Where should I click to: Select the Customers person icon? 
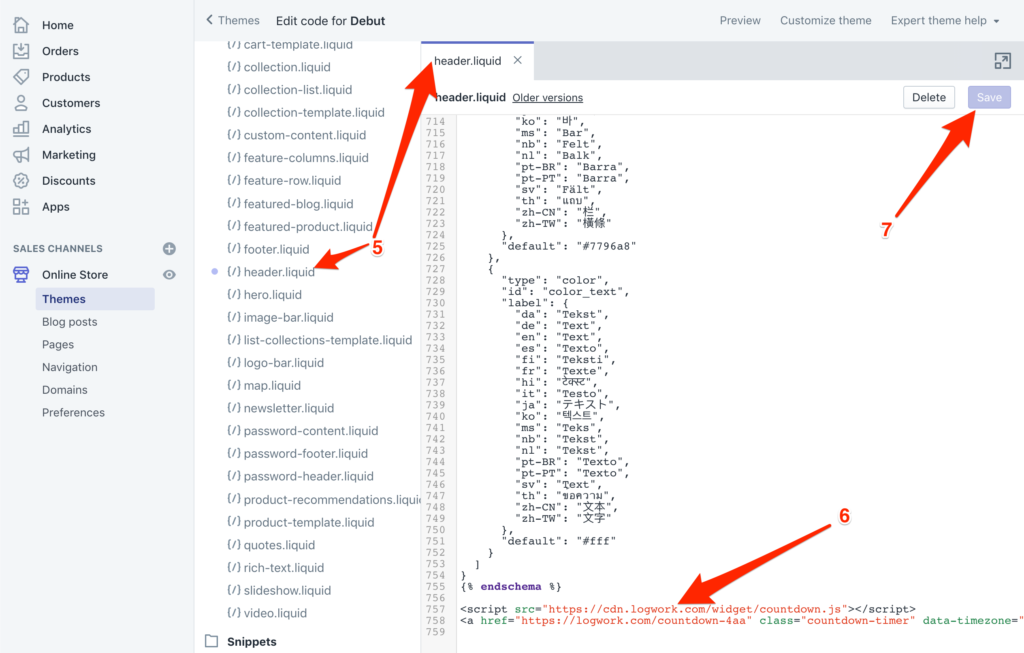click(x=21, y=103)
